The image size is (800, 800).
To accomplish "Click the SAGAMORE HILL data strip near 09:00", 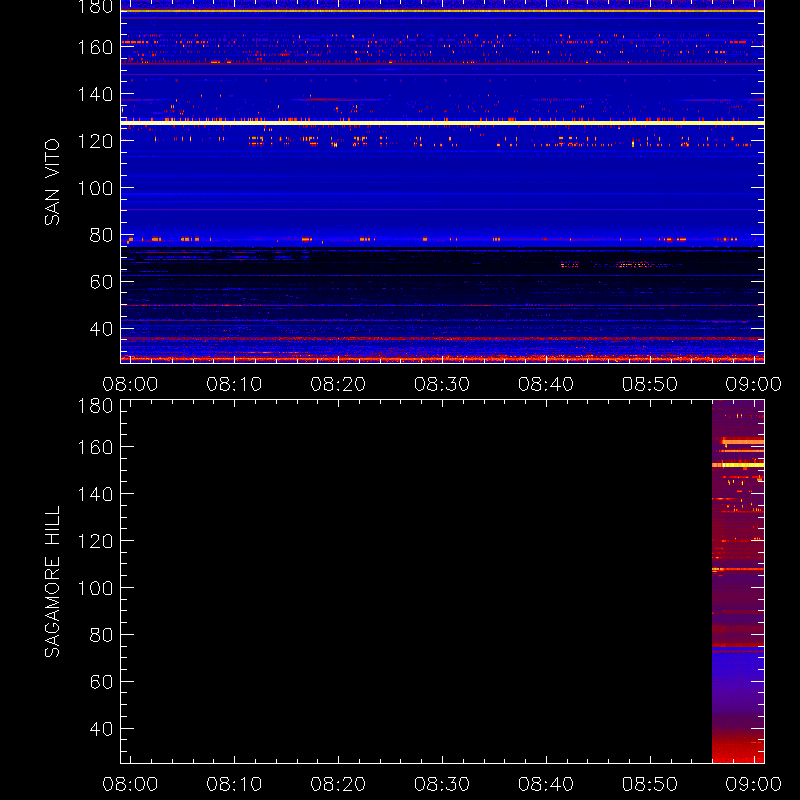I will 738,582.
